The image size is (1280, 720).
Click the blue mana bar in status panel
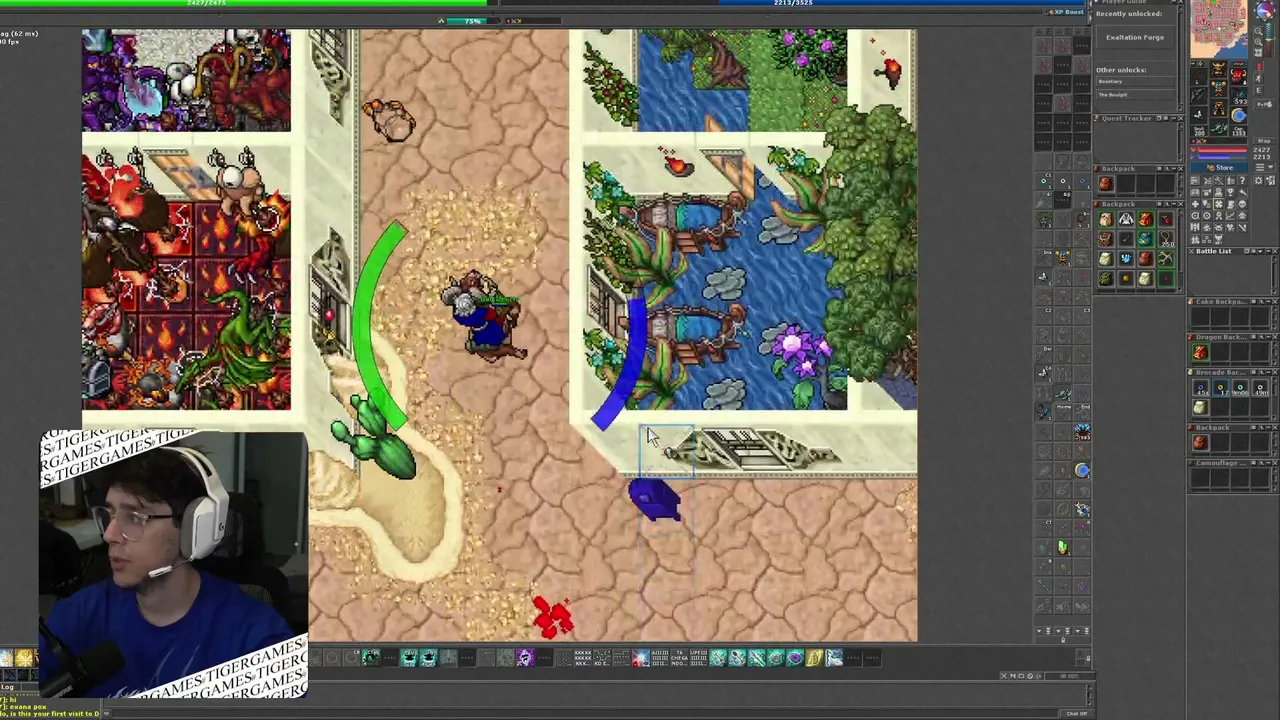(x=1218, y=156)
